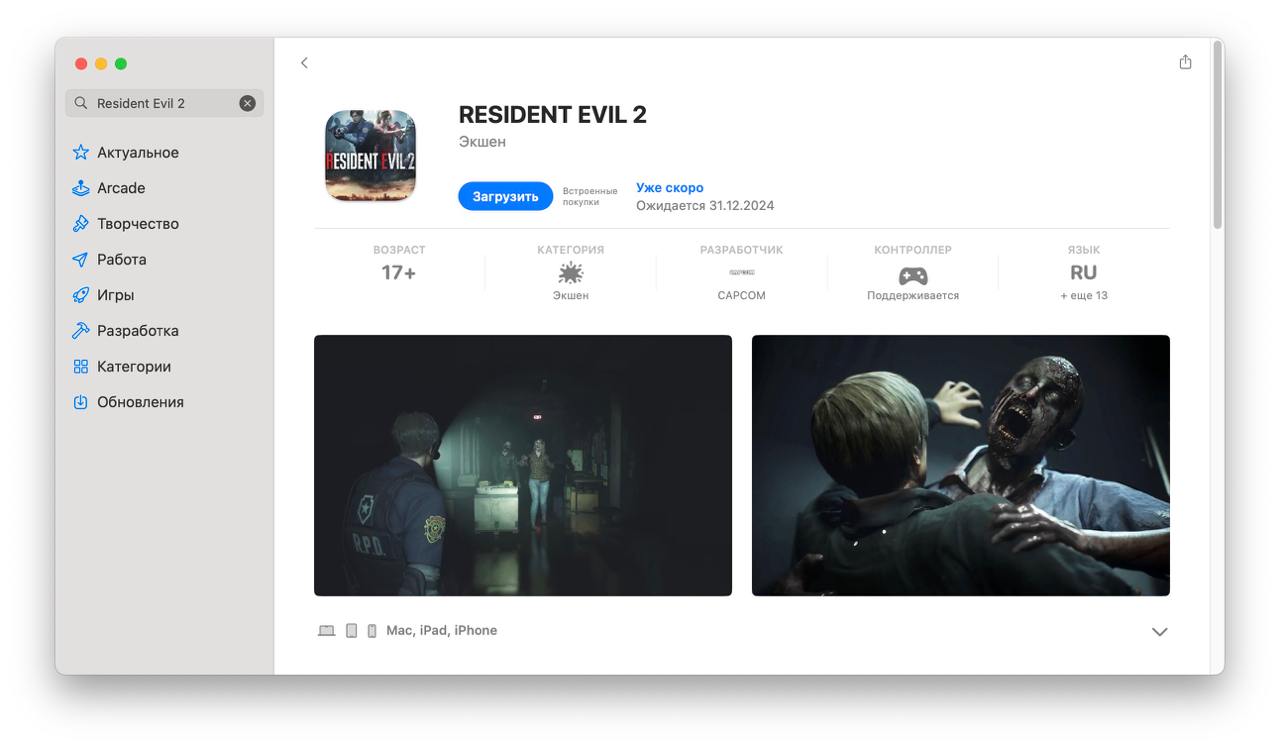Click the game controller icon
Image resolution: width=1280 pixels, height=748 pixels.
coord(913,276)
